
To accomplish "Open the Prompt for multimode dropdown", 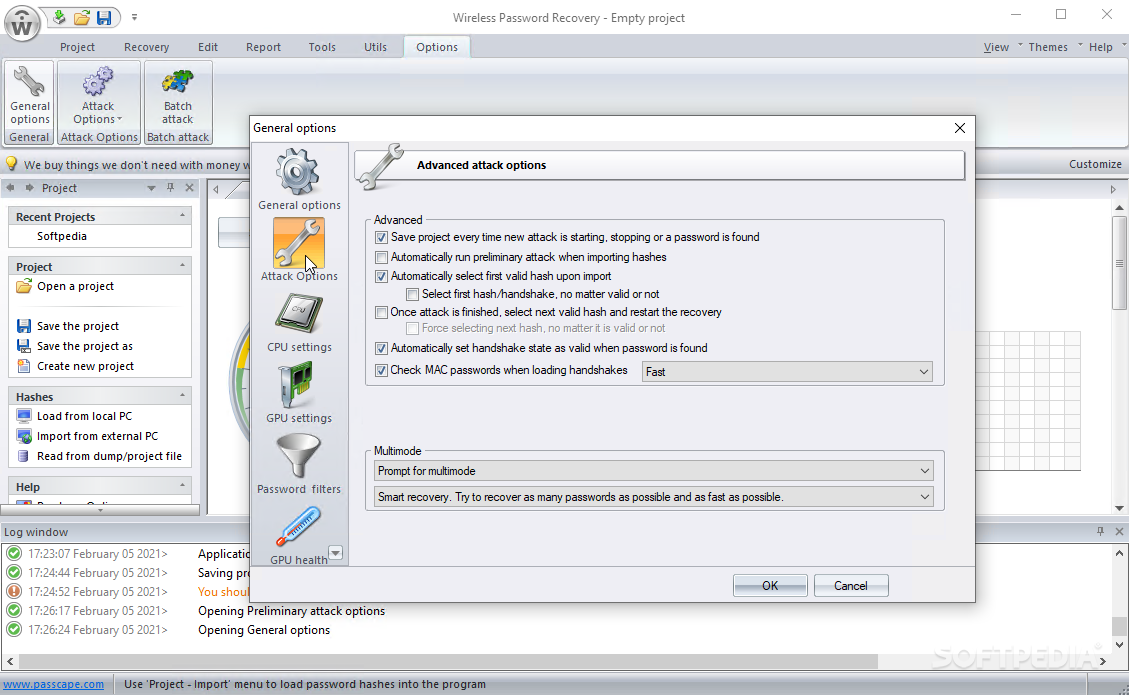I will pyautogui.click(x=654, y=471).
